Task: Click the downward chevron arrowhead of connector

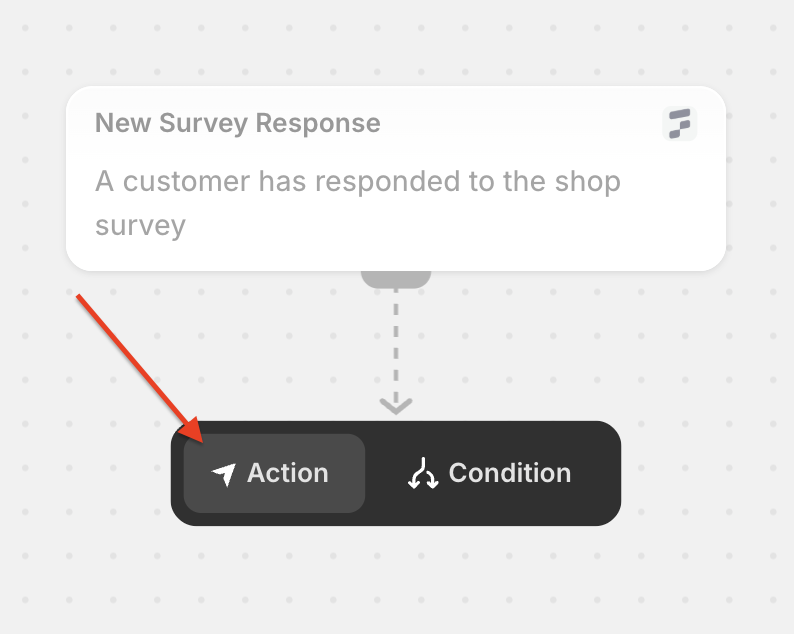Action: (x=396, y=406)
